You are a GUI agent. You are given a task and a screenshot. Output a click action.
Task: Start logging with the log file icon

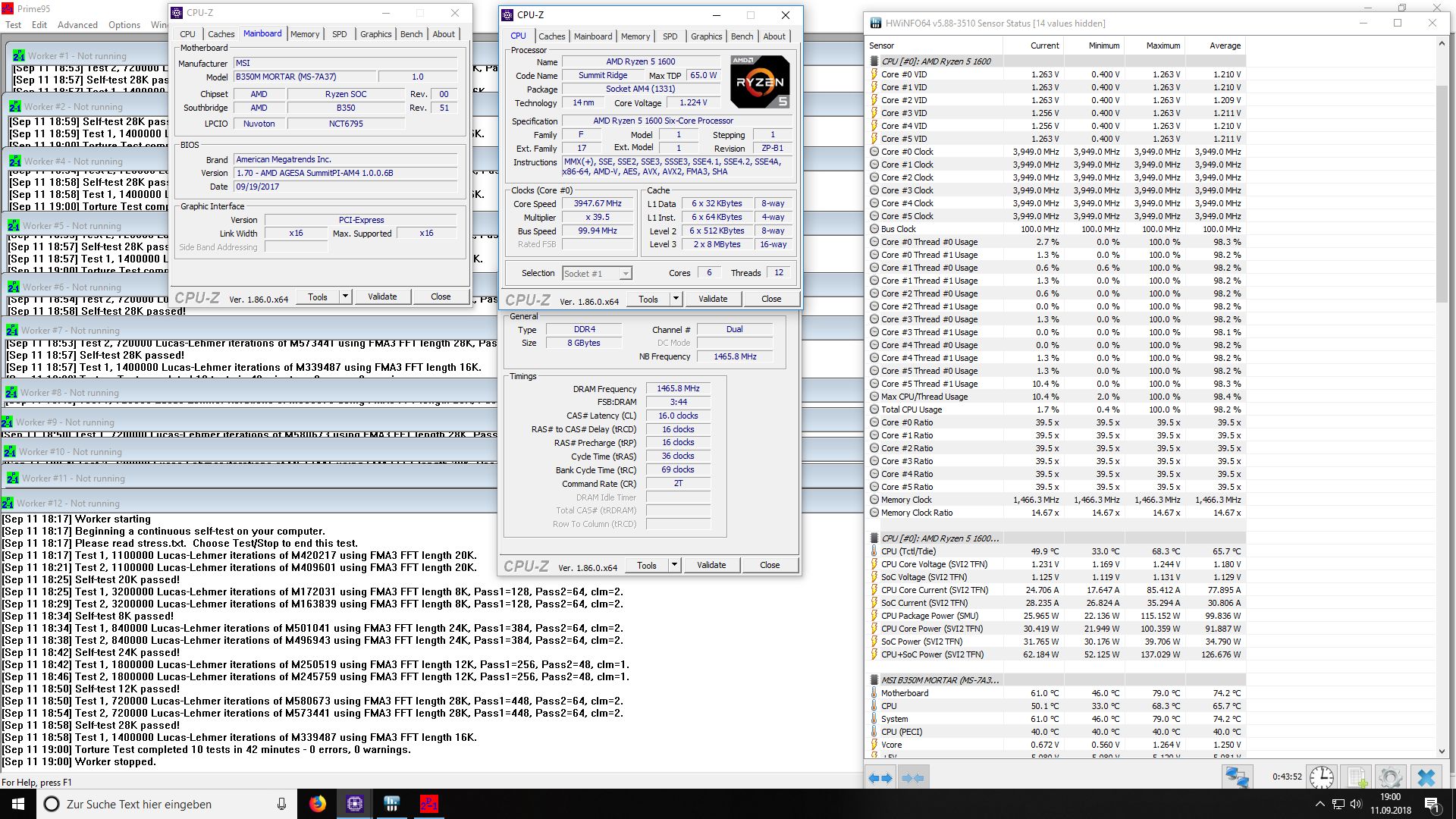point(1357,777)
